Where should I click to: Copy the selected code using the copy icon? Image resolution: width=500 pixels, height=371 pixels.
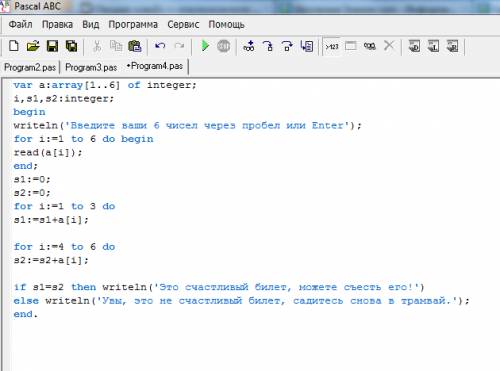click(x=116, y=46)
